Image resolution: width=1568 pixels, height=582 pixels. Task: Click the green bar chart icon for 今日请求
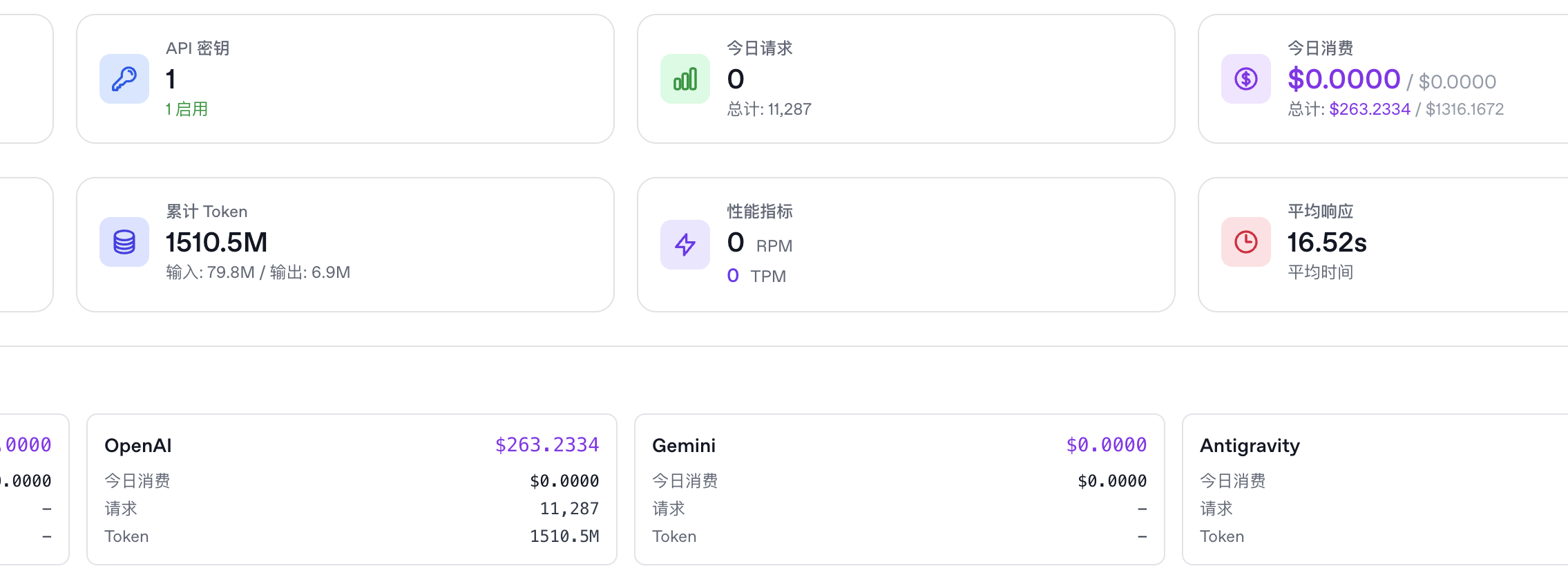click(685, 79)
